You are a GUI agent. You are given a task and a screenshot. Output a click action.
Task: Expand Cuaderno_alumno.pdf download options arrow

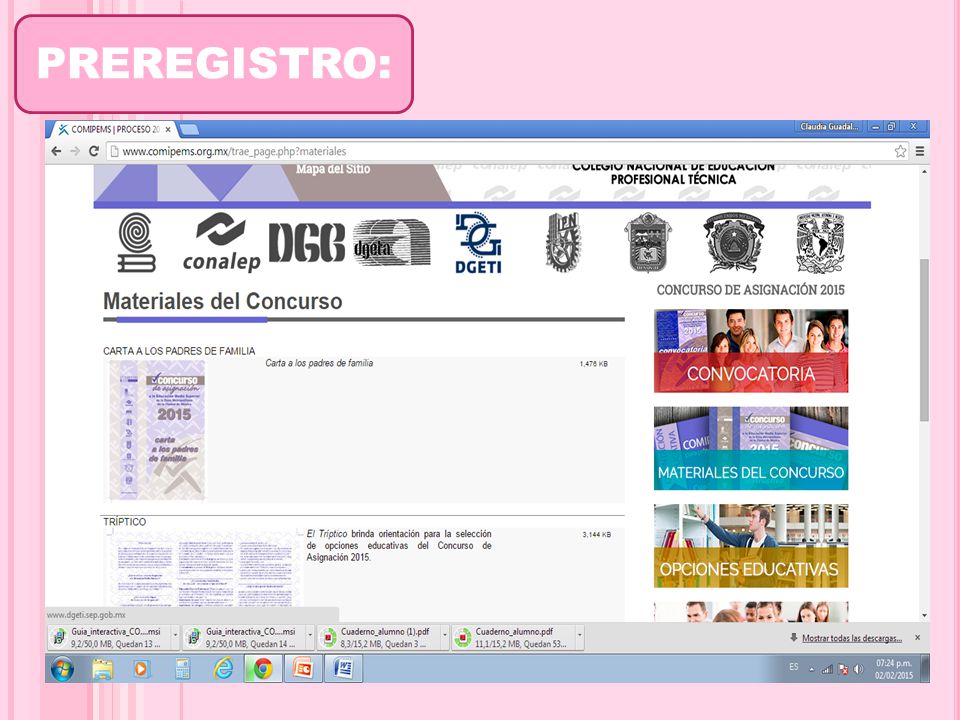(580, 636)
